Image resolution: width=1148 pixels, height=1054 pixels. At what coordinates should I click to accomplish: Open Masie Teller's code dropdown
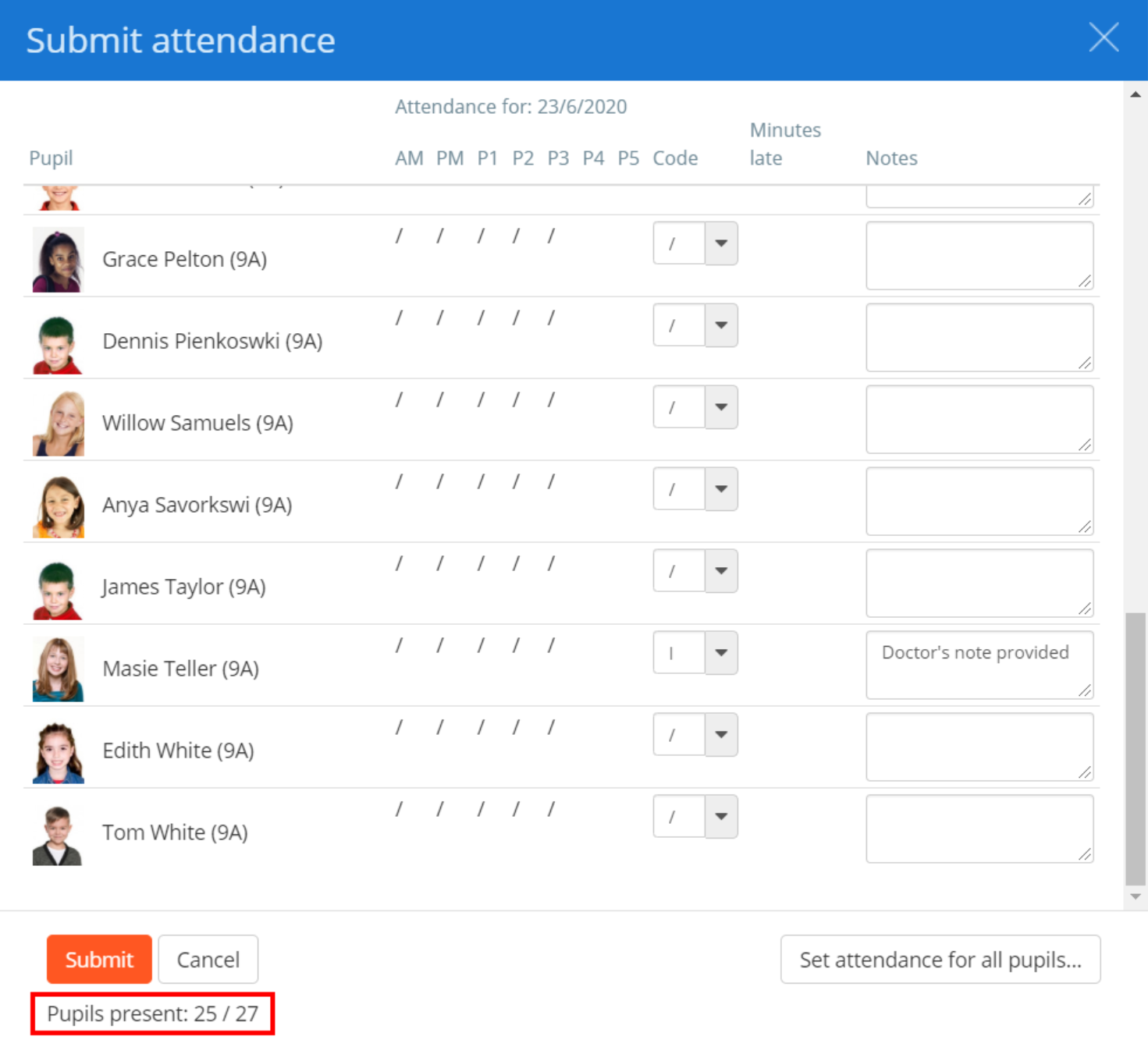pyautogui.click(x=720, y=653)
